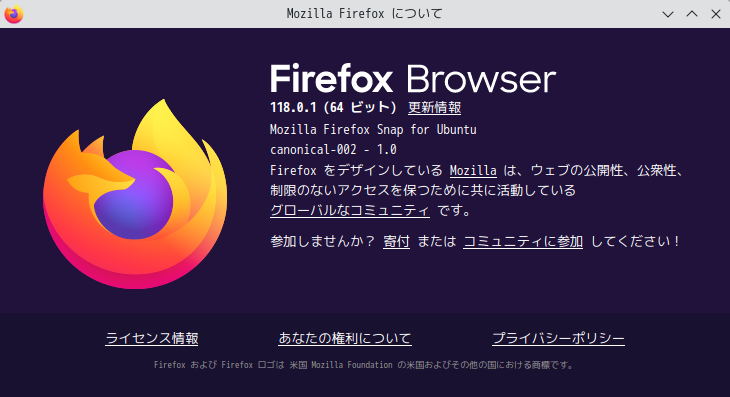Click the Firefox Browser heading

[413, 79]
